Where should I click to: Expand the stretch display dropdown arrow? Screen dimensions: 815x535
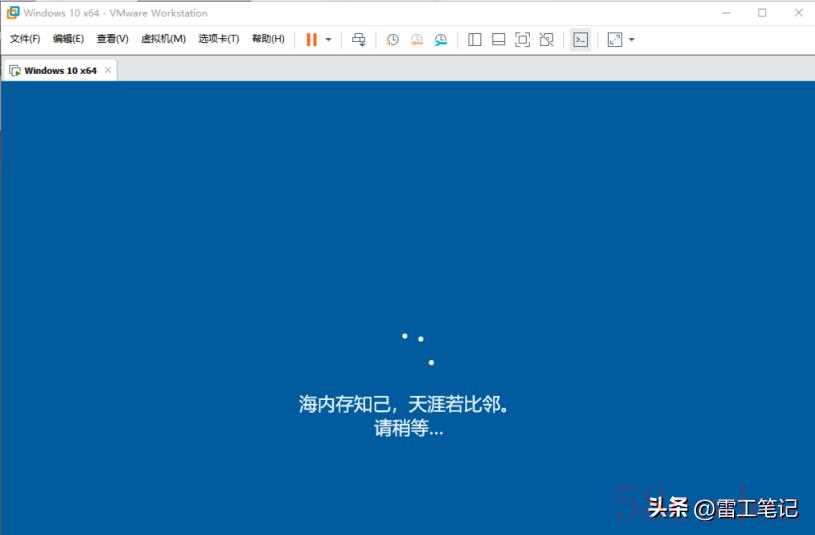point(632,40)
